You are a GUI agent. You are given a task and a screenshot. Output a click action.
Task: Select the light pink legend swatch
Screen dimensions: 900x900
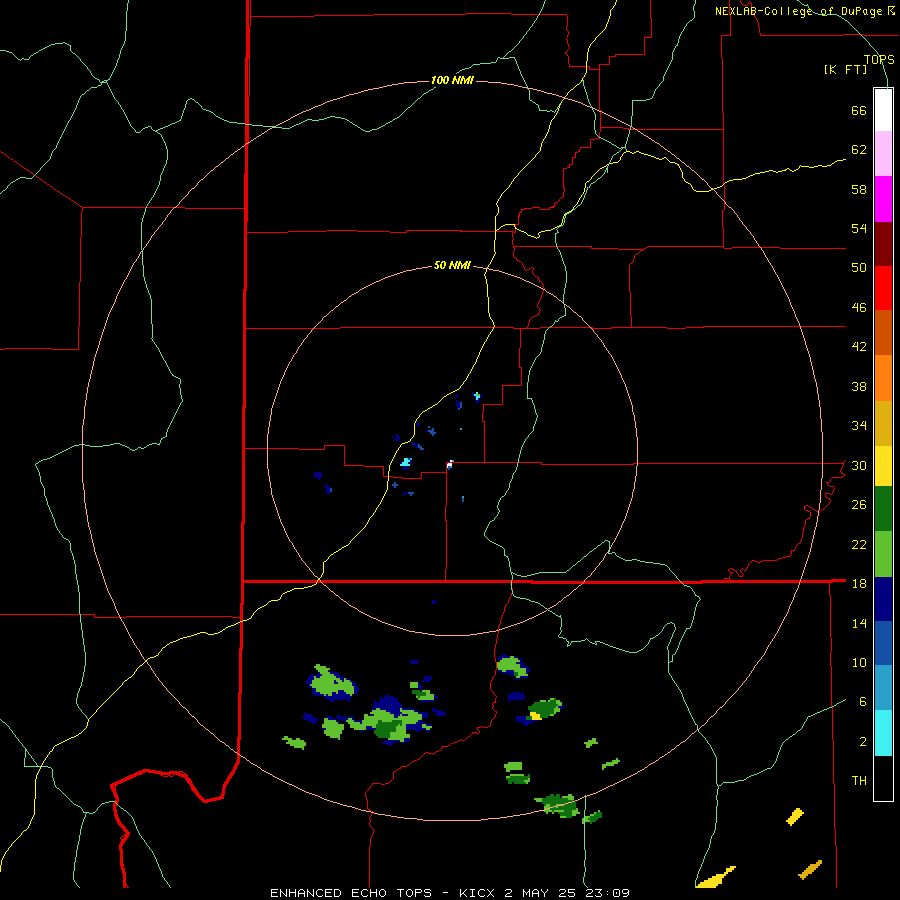883,153
